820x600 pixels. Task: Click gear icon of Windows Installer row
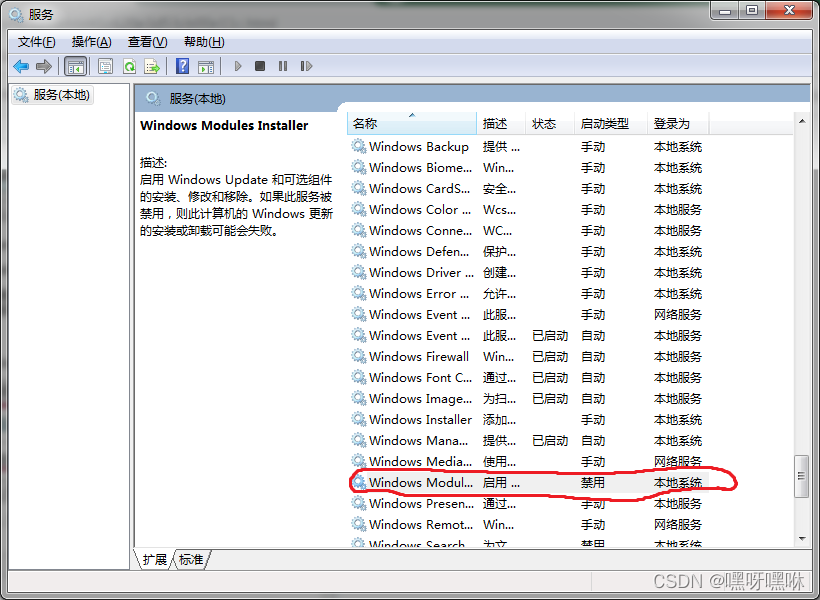pyautogui.click(x=359, y=419)
